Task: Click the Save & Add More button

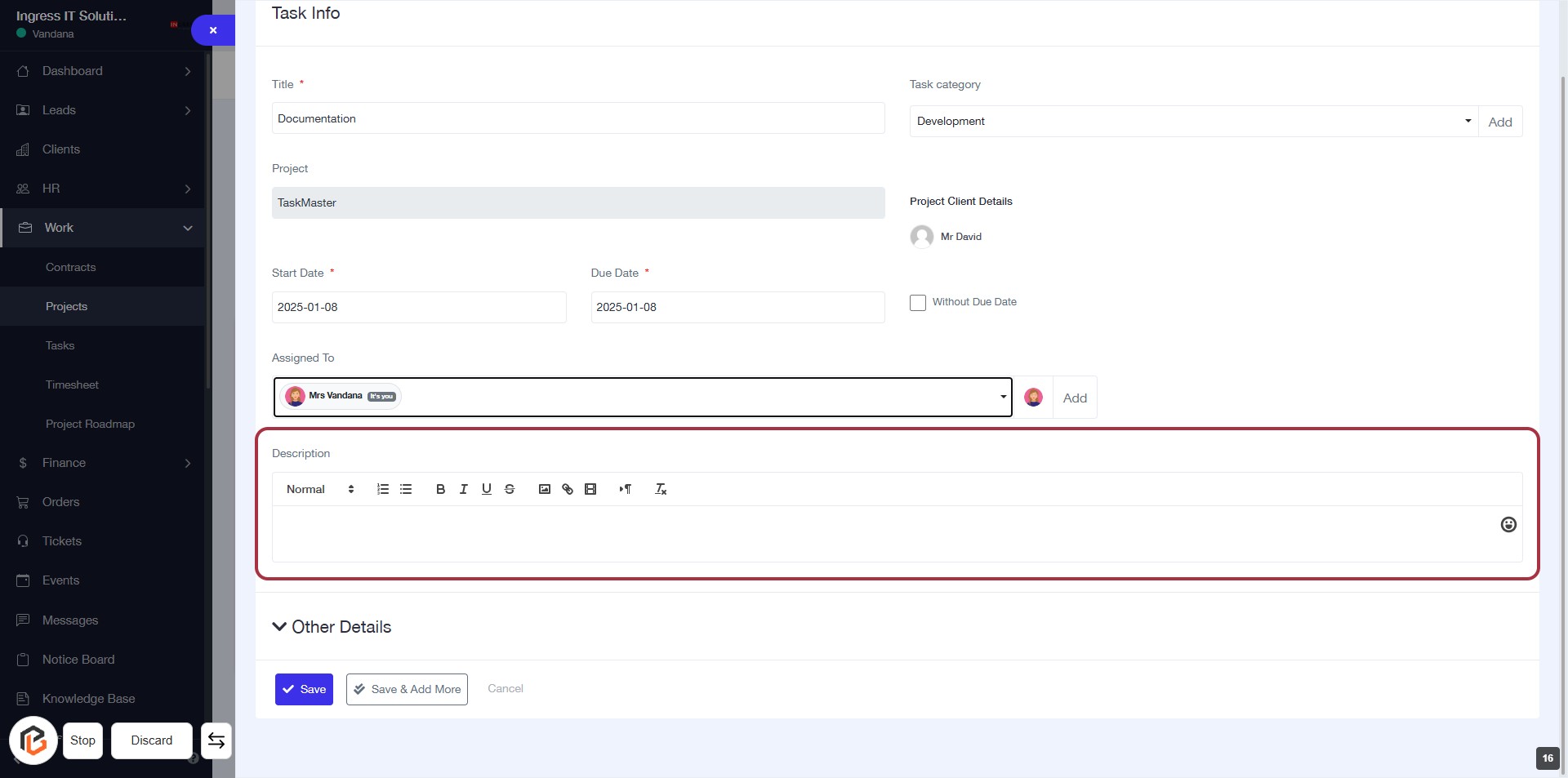Action: coord(407,689)
